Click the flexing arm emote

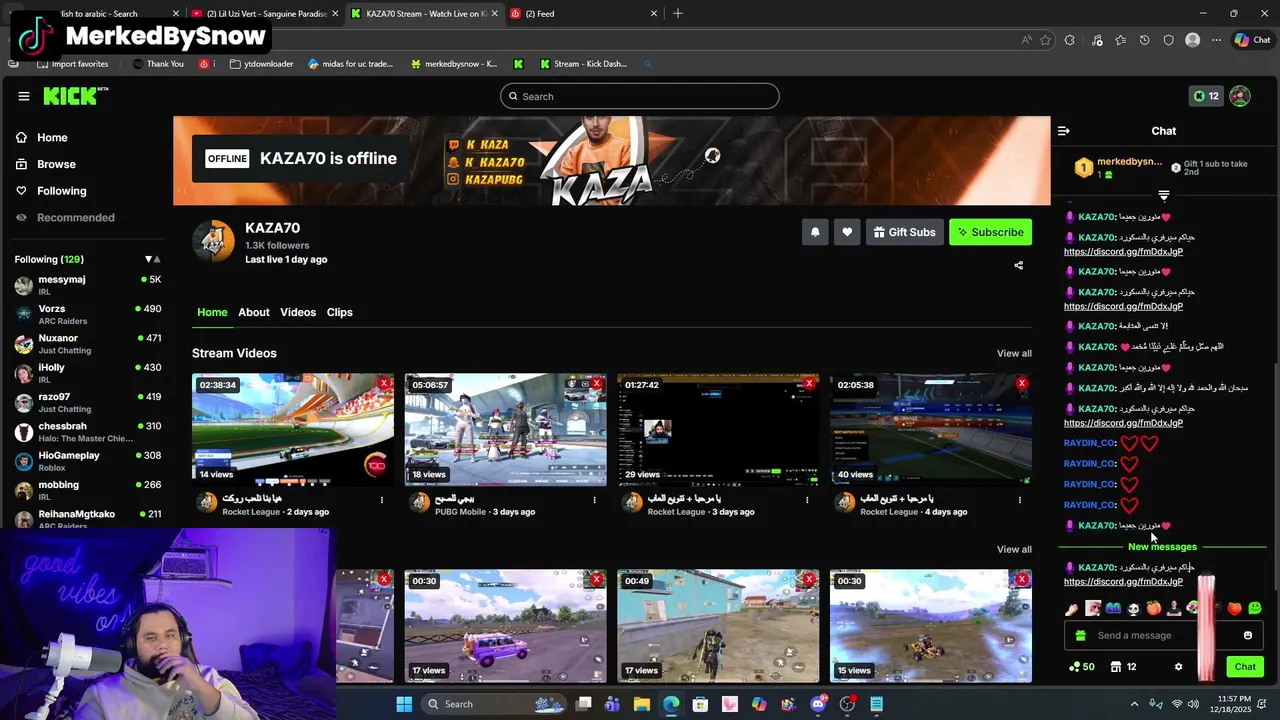[x=1071, y=608]
